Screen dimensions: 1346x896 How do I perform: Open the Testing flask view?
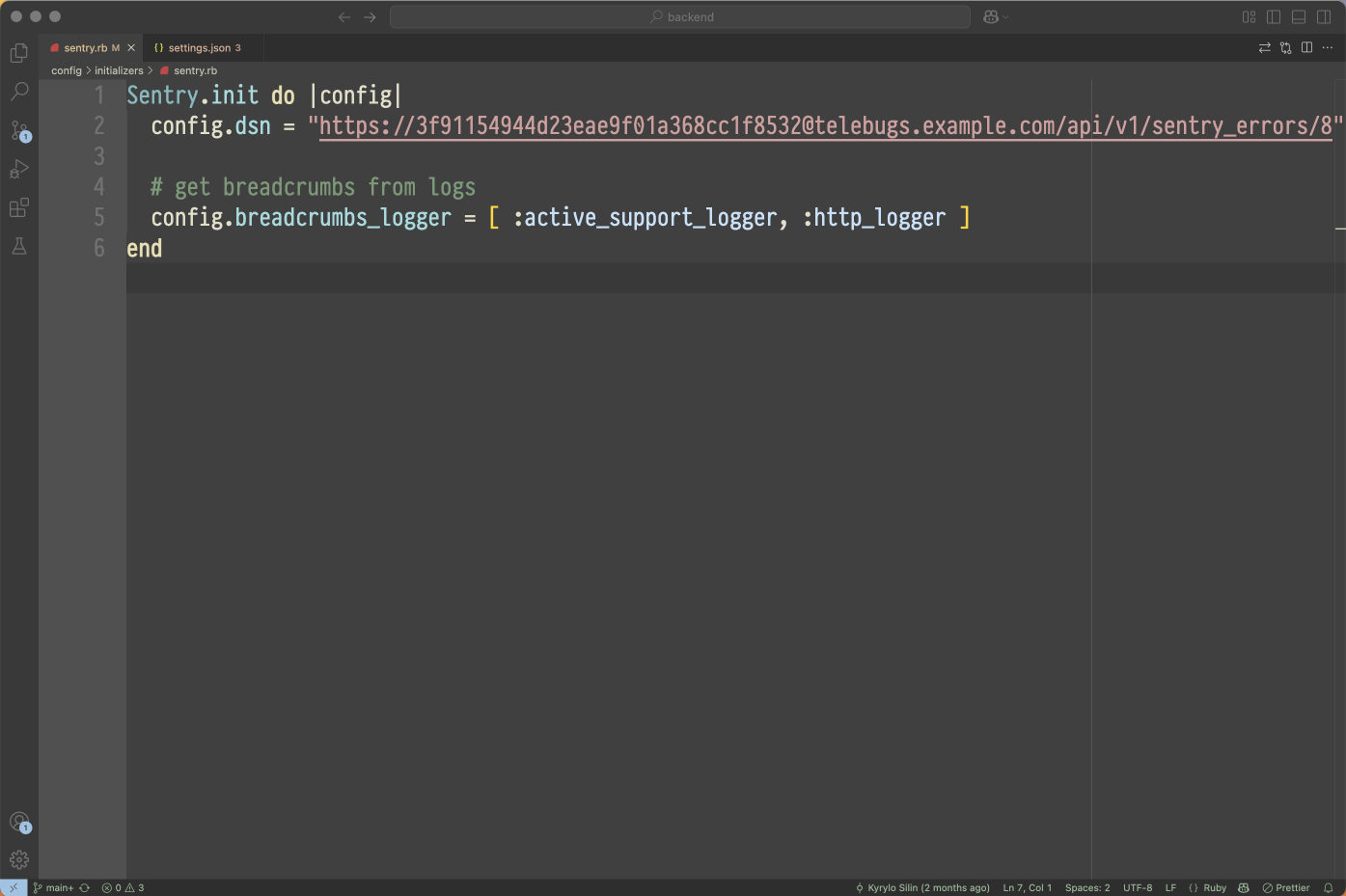click(19, 246)
